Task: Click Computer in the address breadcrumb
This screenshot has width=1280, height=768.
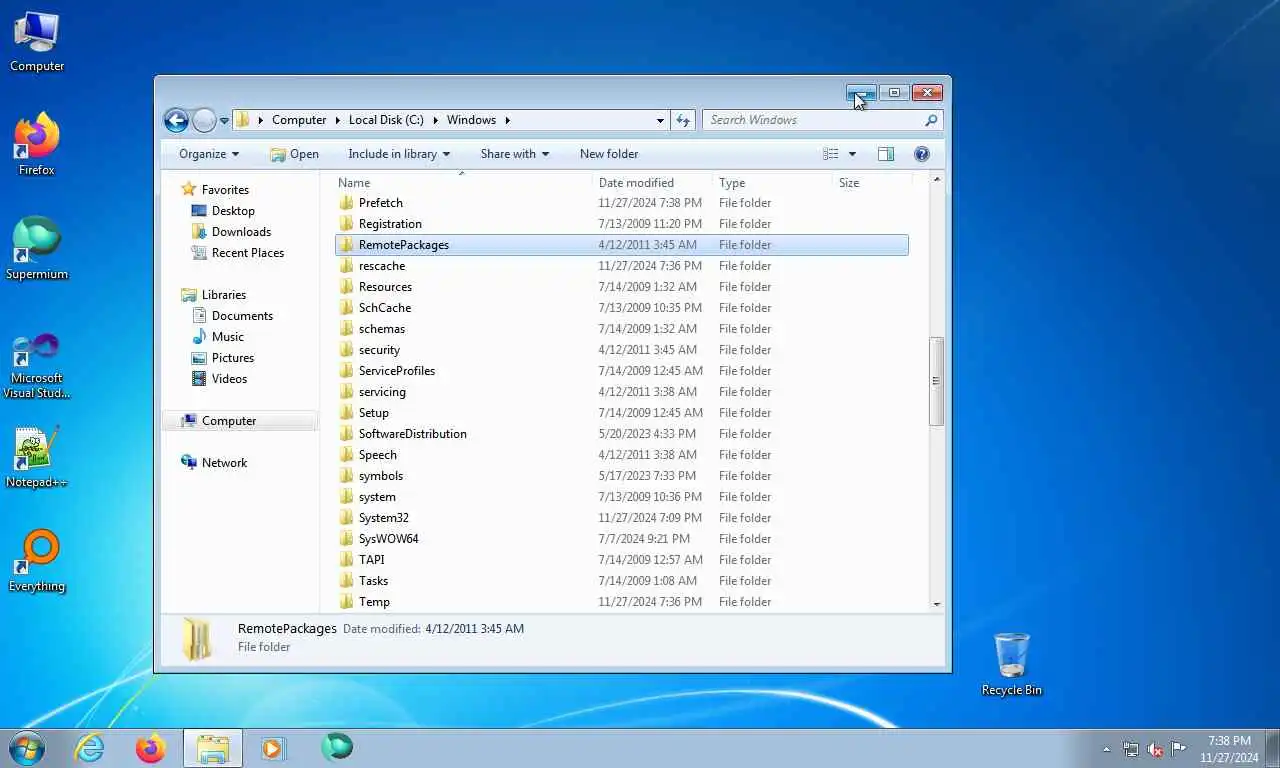Action: coord(299,120)
